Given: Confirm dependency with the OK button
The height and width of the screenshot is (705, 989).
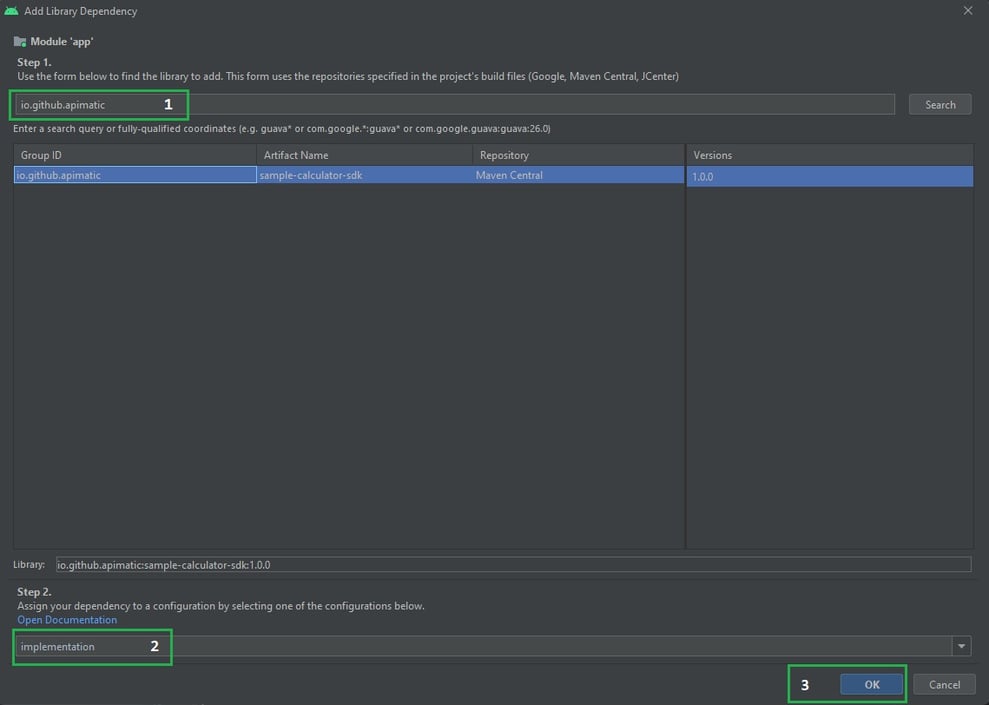Looking at the screenshot, I should (870, 684).
